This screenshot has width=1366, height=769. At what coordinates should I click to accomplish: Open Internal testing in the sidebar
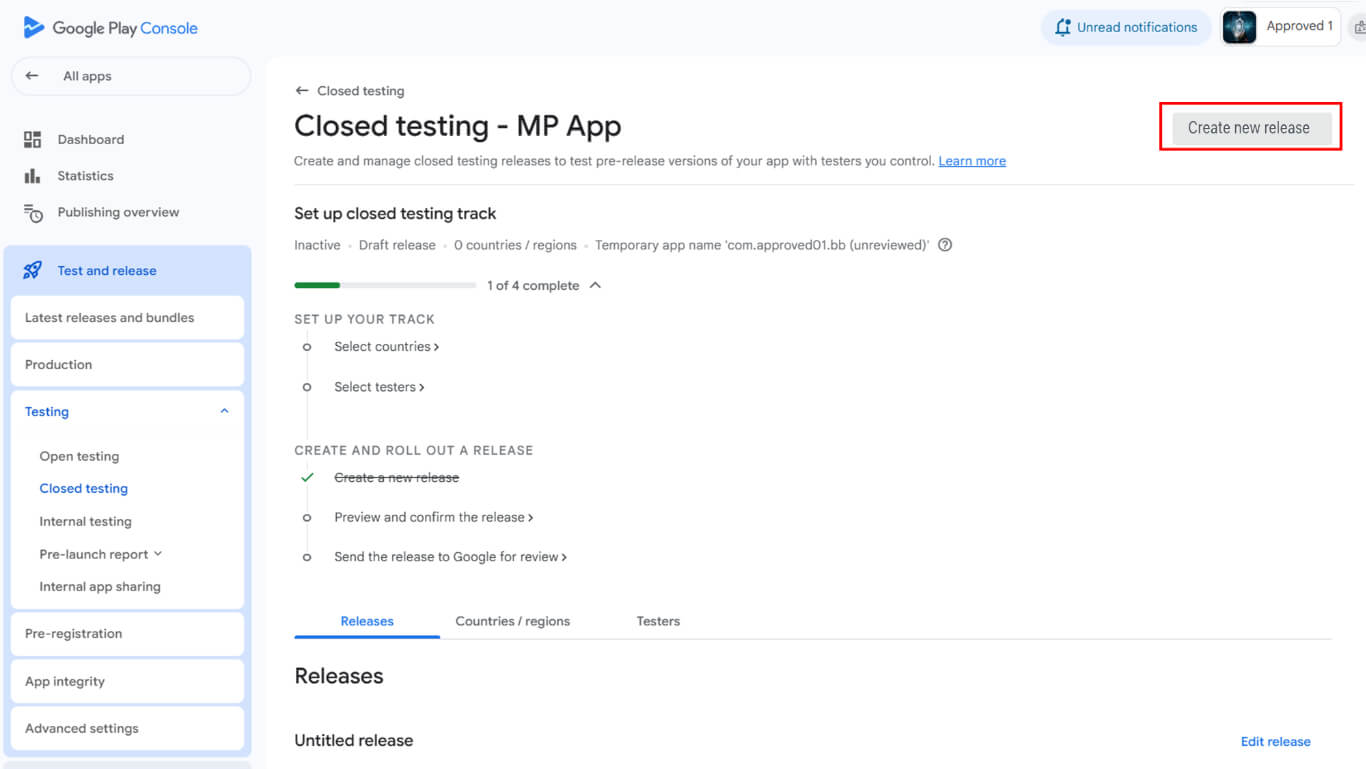point(86,522)
